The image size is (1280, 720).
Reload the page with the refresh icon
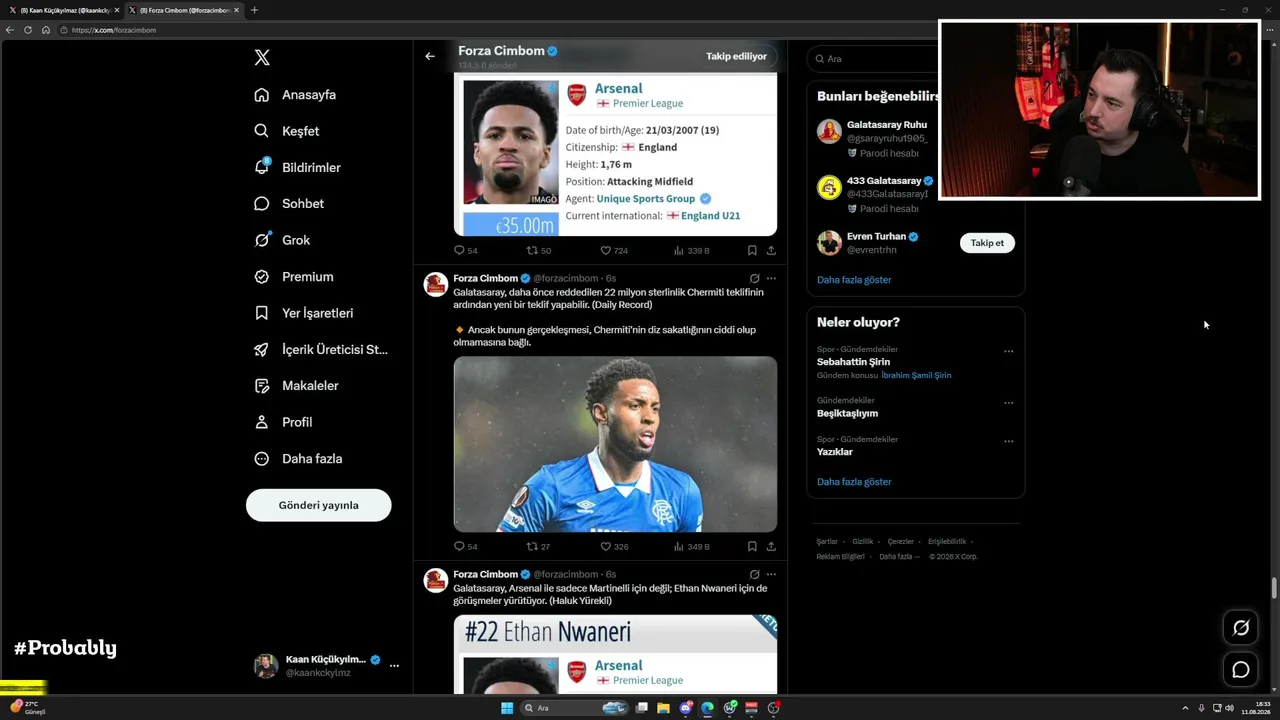(x=28, y=30)
